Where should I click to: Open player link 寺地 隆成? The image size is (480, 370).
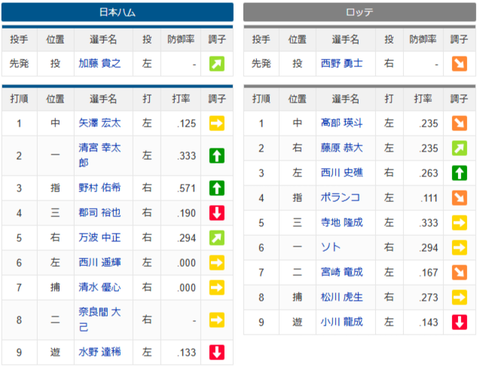342,222
